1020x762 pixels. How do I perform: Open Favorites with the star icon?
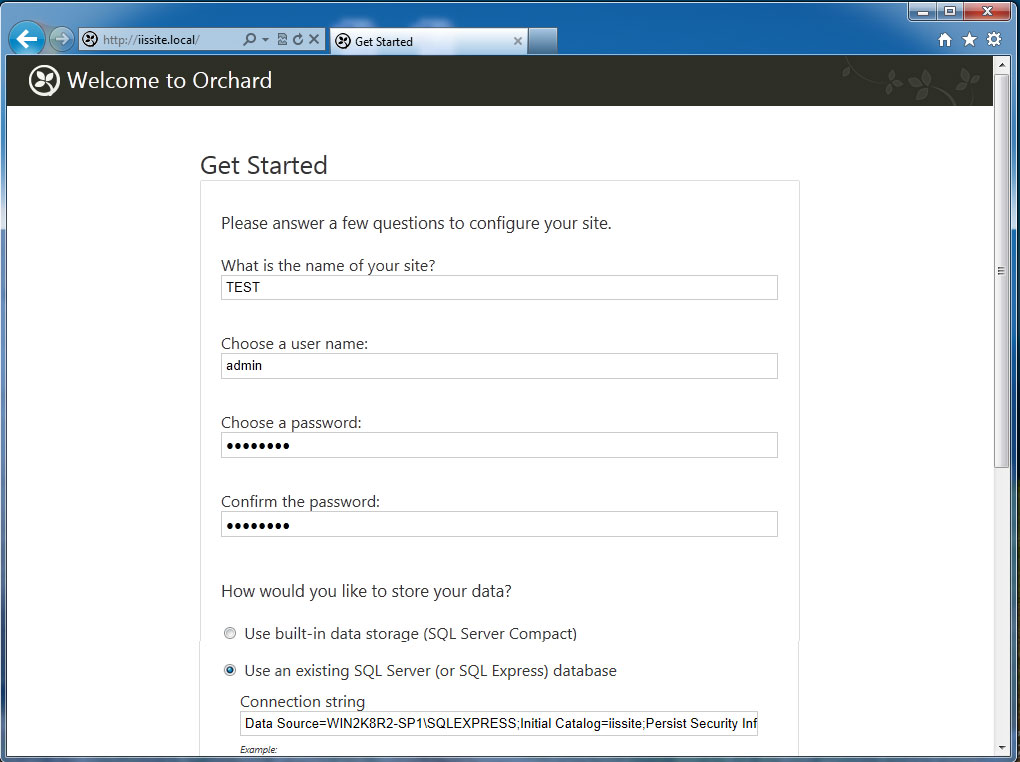[969, 40]
